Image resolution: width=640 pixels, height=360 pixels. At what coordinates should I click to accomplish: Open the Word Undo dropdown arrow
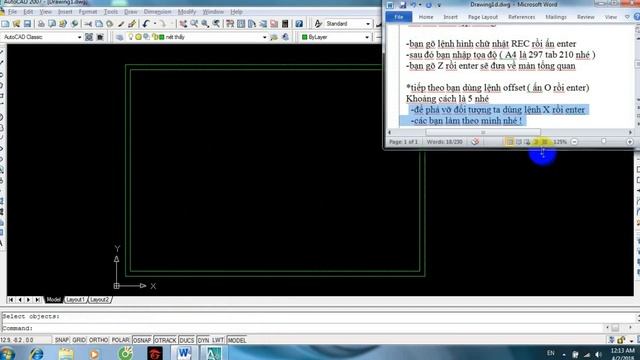coord(420,5)
